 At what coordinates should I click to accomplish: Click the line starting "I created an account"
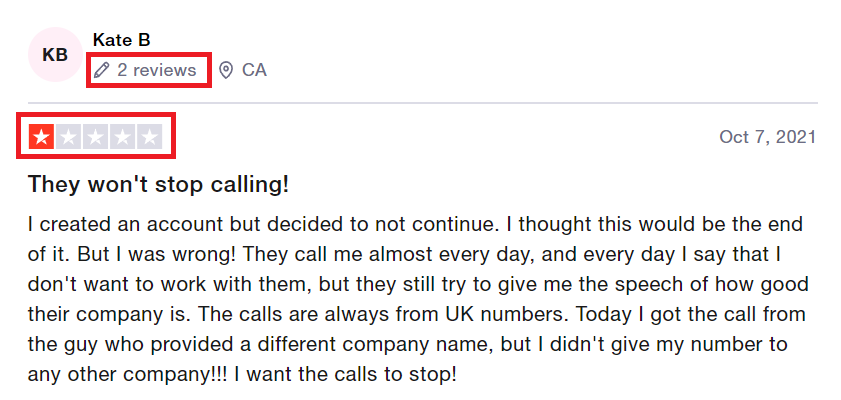click(415, 224)
